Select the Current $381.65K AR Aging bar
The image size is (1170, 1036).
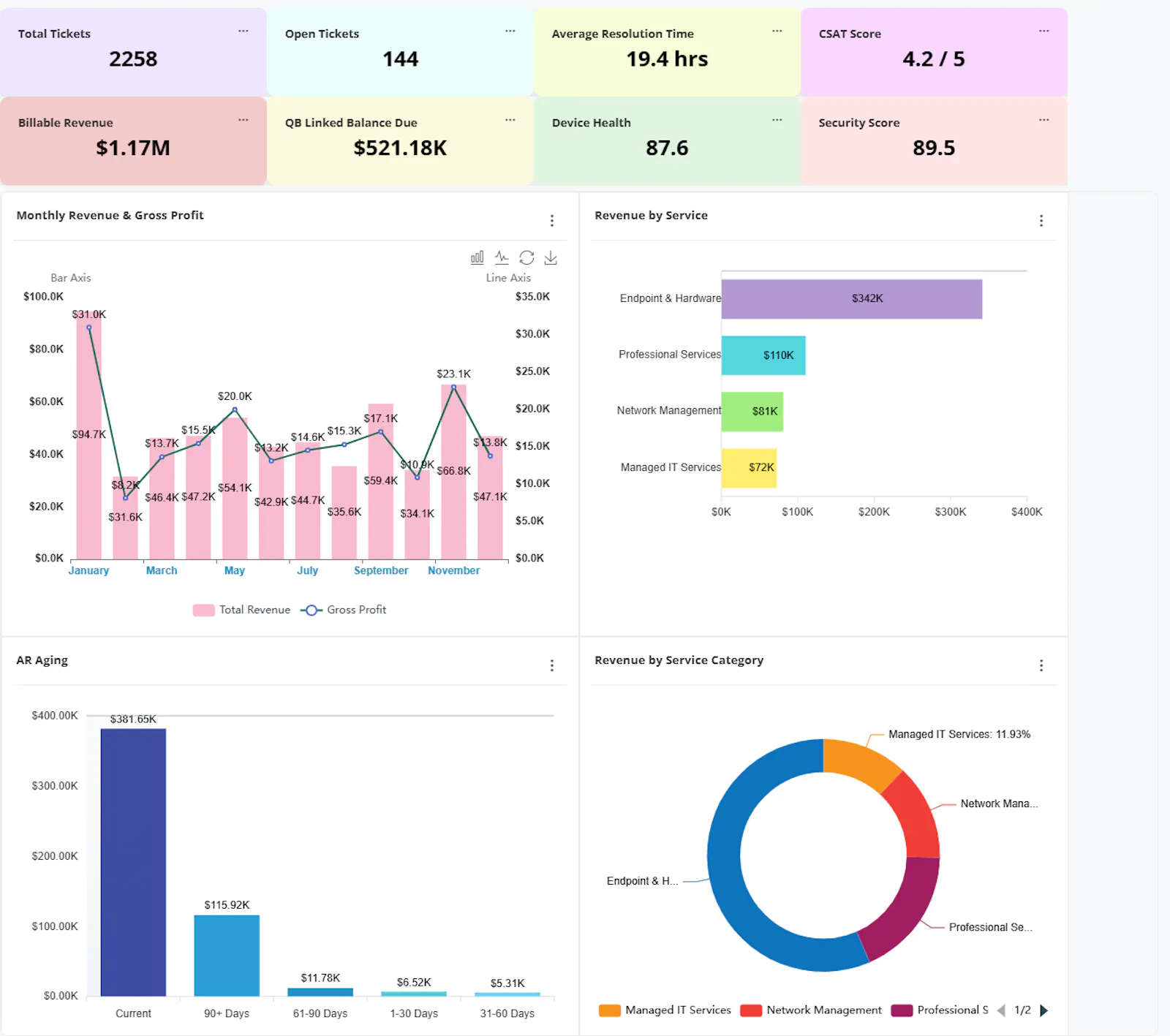click(x=133, y=862)
